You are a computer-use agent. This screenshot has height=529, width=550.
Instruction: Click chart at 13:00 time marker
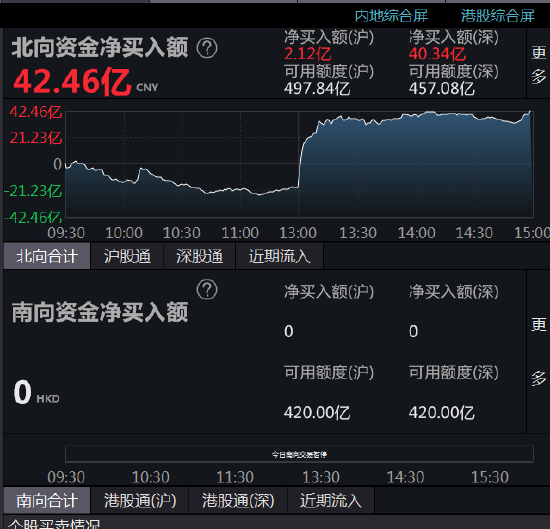298,233
